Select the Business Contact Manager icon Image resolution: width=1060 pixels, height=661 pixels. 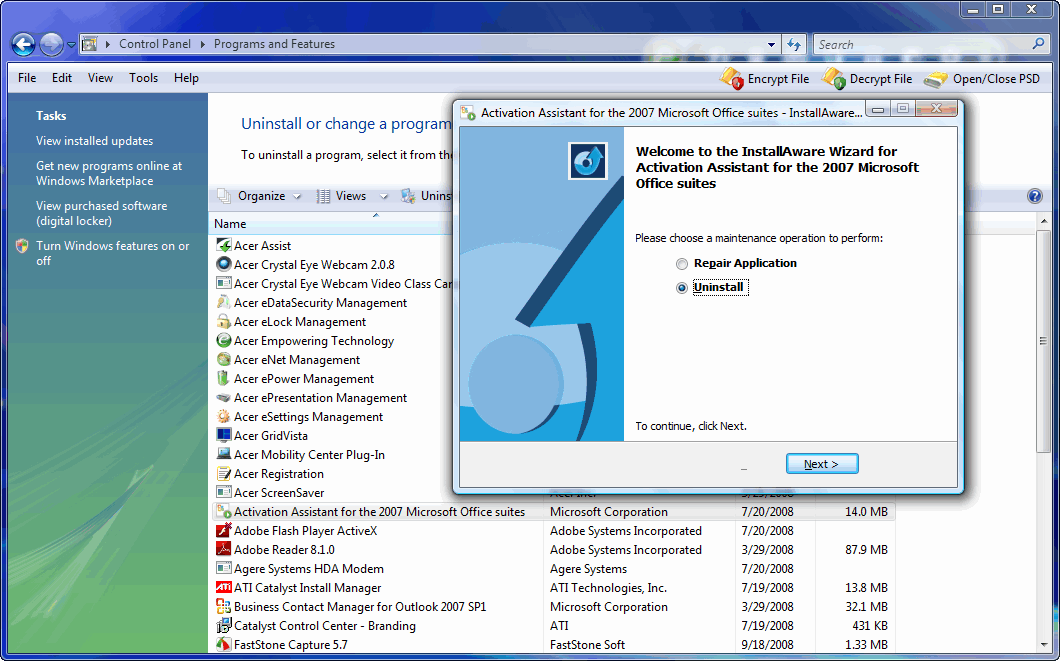(x=224, y=606)
